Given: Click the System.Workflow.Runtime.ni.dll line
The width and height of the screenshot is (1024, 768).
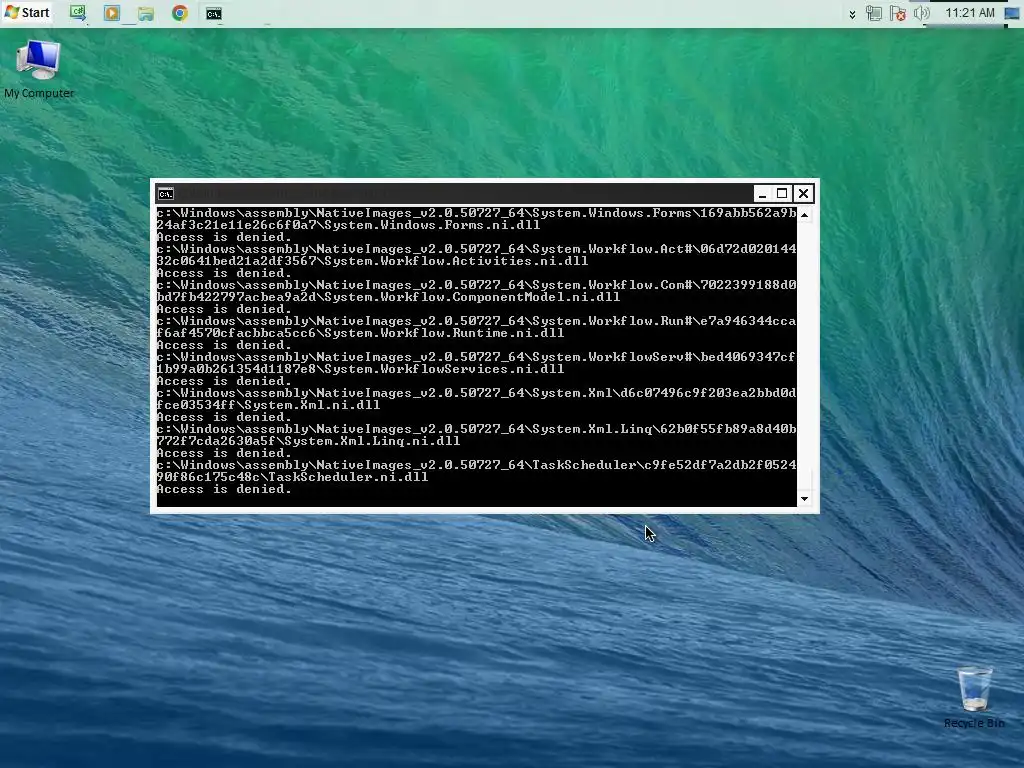Looking at the screenshot, I should tap(360, 333).
